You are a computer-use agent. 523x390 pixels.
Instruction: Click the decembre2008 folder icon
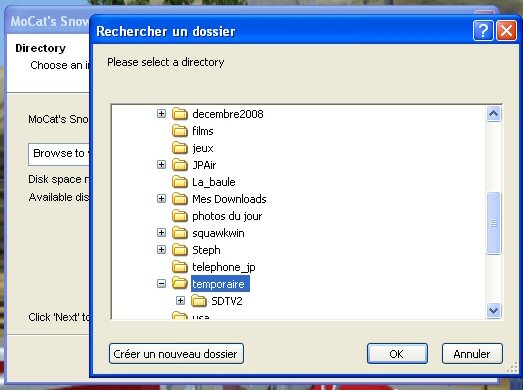click(180, 114)
